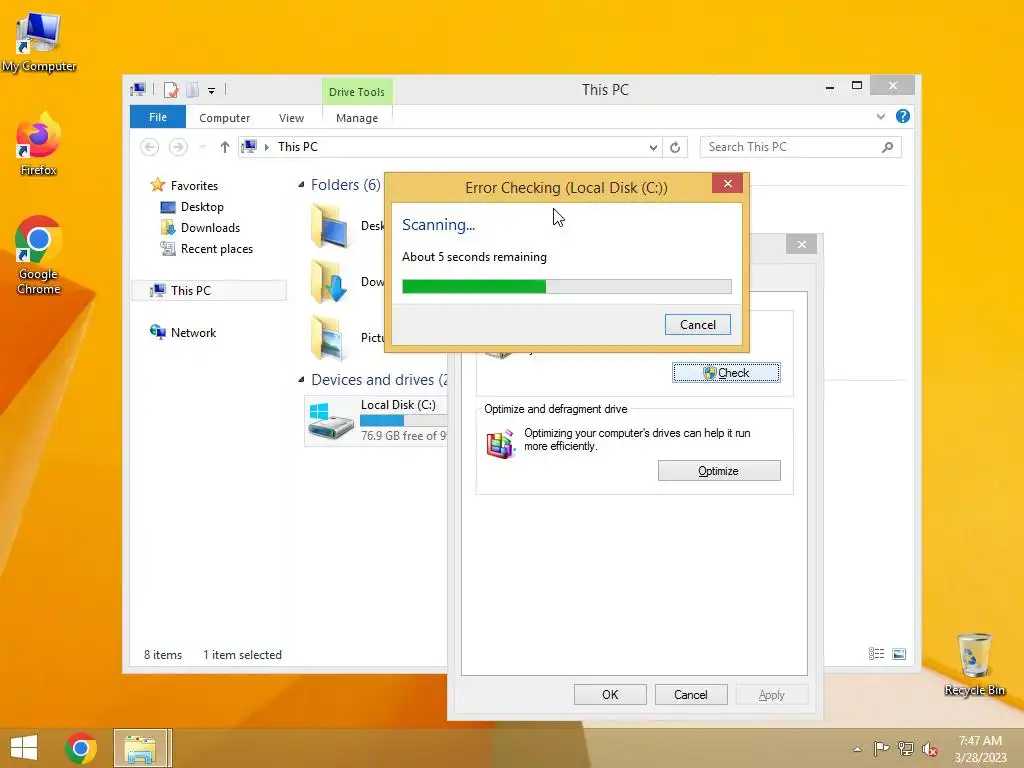Show hidden system tray icons
Screen dimensions: 1024x768
click(x=857, y=749)
